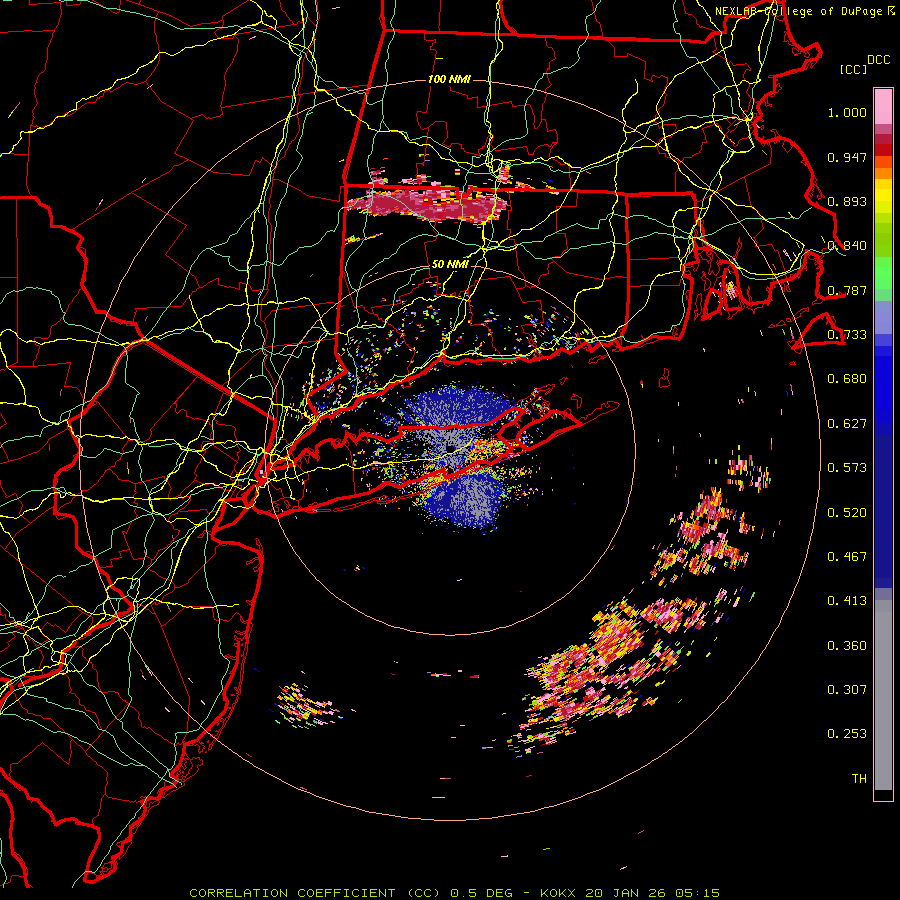
Task: Click the 0.360 legend value
Action: [847, 646]
